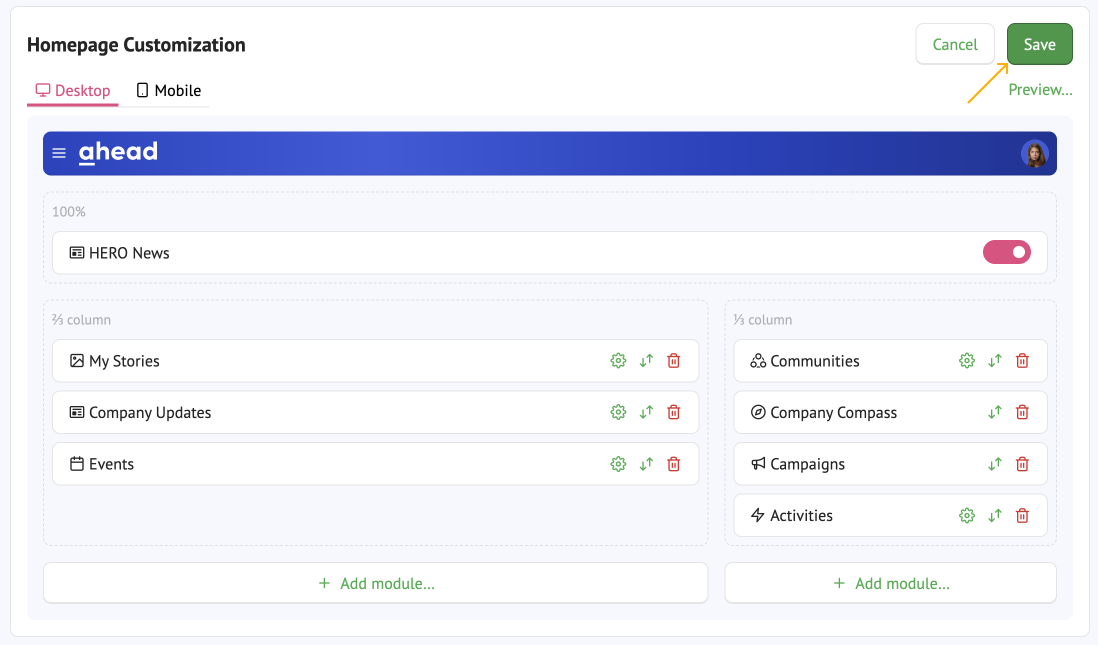Select the Desktop tab
This screenshot has width=1098, height=645.
coord(72,90)
